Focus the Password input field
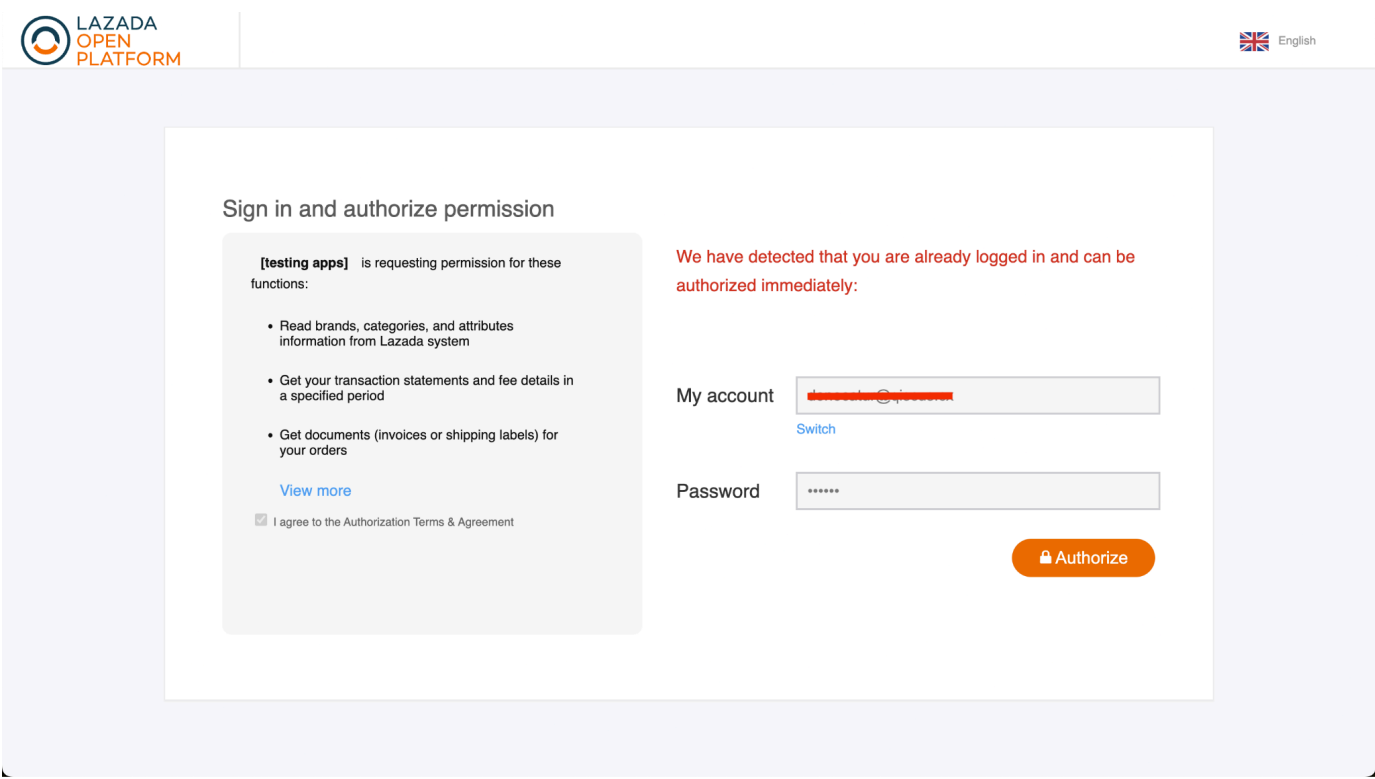Viewport: 1375px width, 779px height. click(977, 491)
